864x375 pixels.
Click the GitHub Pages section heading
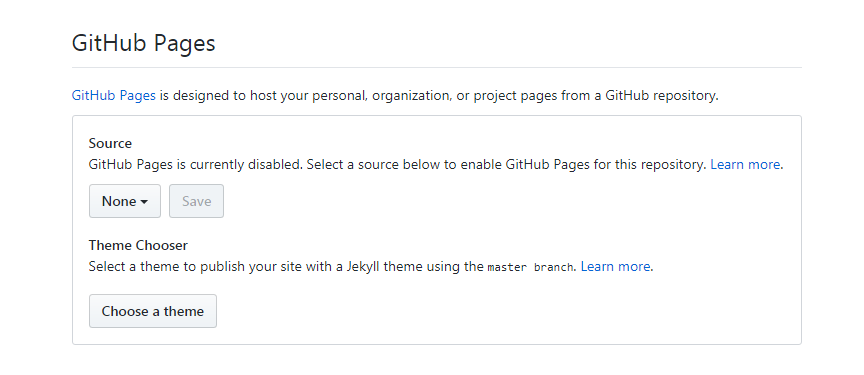[143, 43]
